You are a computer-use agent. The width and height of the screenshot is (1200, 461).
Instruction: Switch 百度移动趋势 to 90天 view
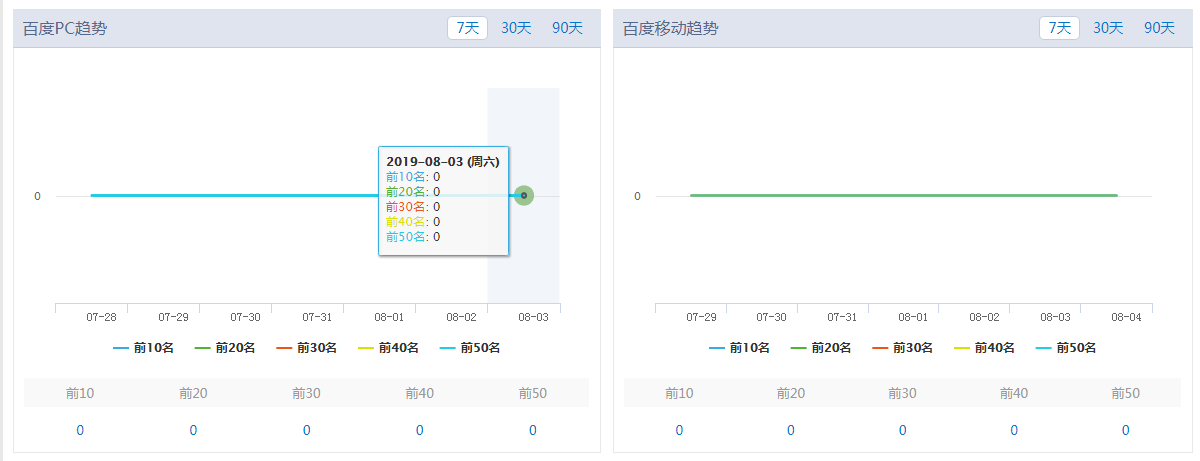(x=1159, y=28)
